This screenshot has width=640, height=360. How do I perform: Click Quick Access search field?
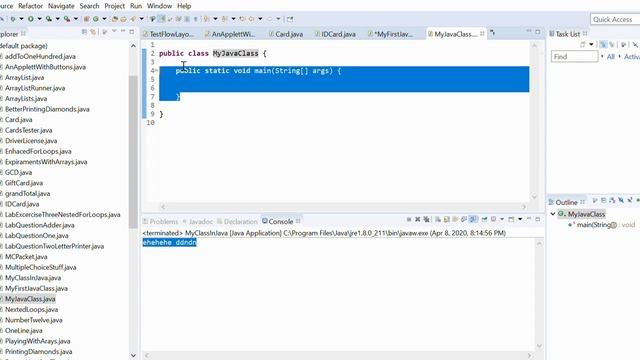click(x=615, y=19)
